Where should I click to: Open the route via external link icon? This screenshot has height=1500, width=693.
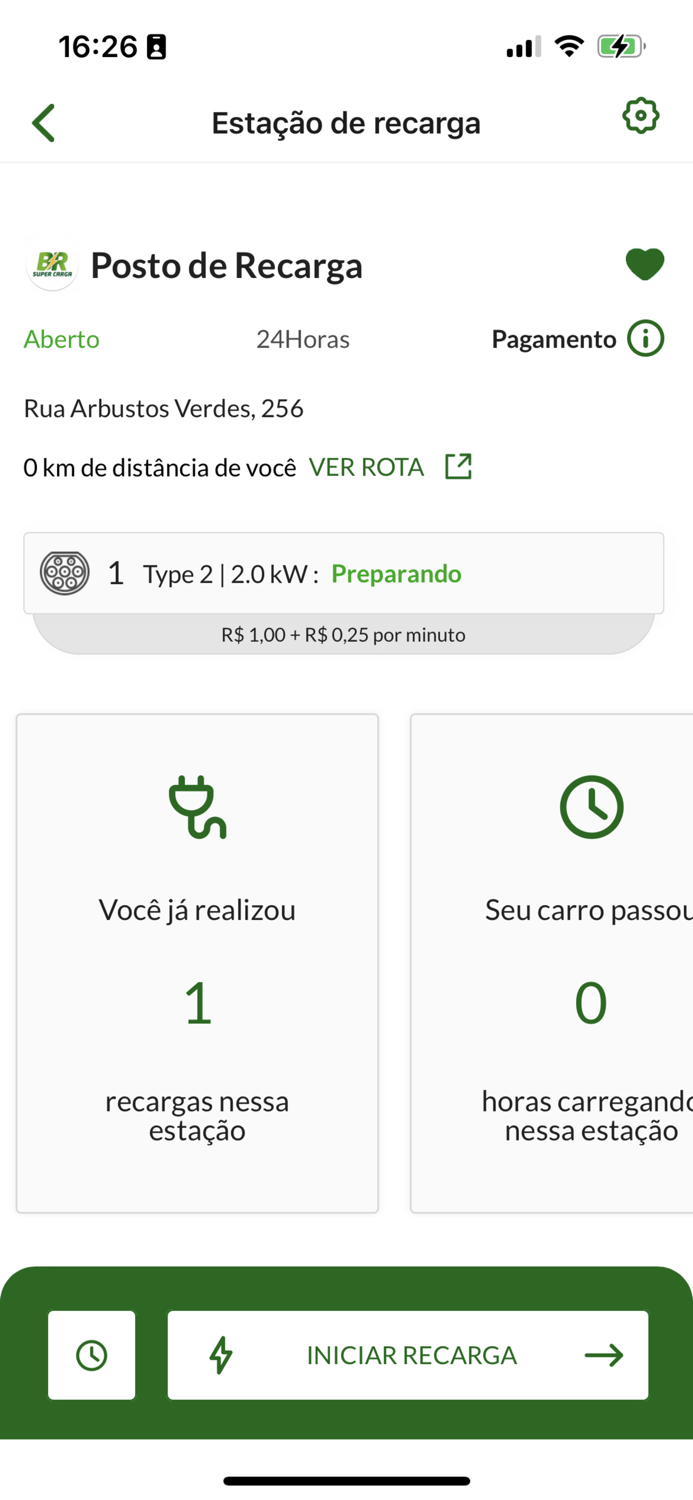(458, 466)
